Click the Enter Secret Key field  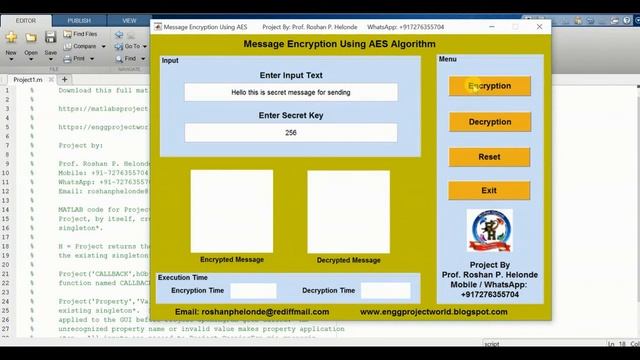click(x=291, y=133)
